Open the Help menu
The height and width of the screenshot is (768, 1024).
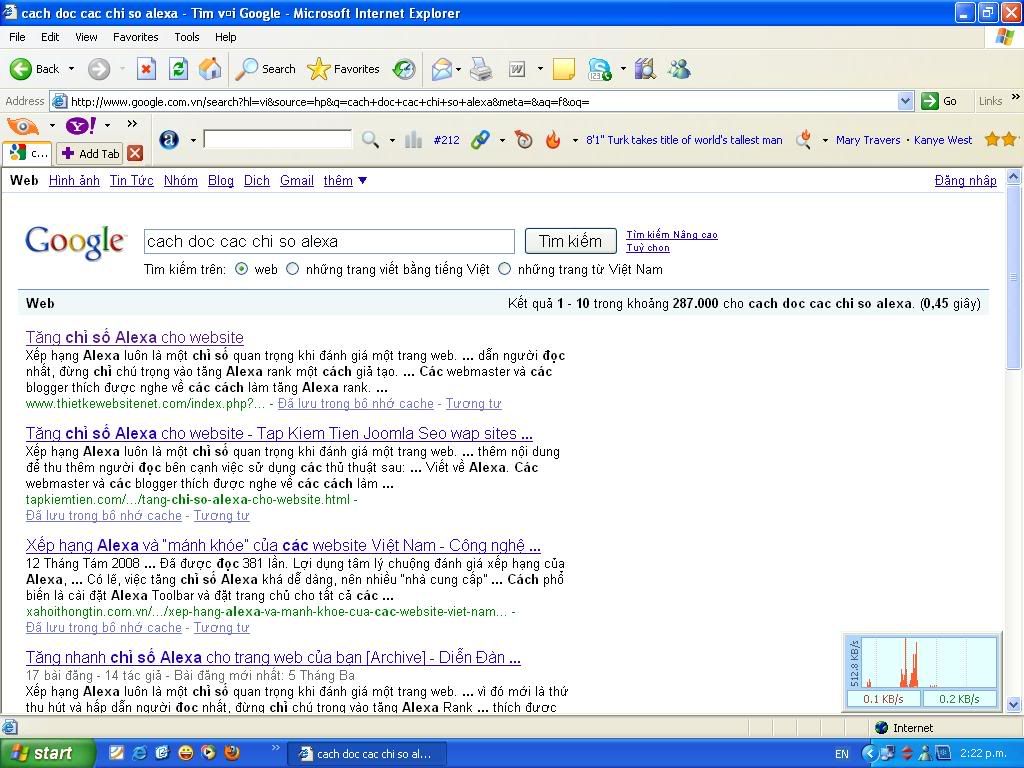[225, 37]
